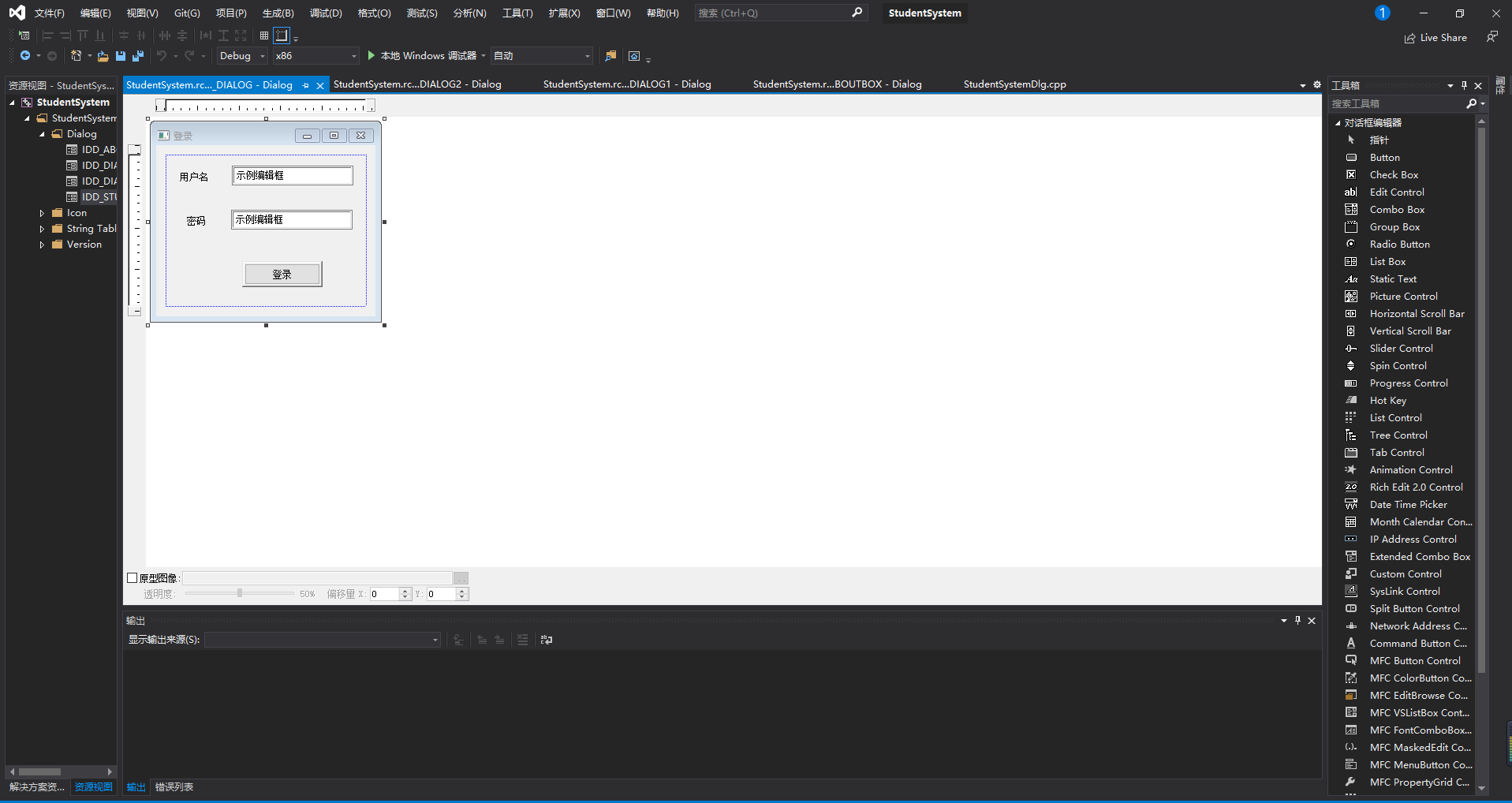Click the Live Share button
Image resolution: width=1512 pixels, height=803 pixels.
(1435, 38)
